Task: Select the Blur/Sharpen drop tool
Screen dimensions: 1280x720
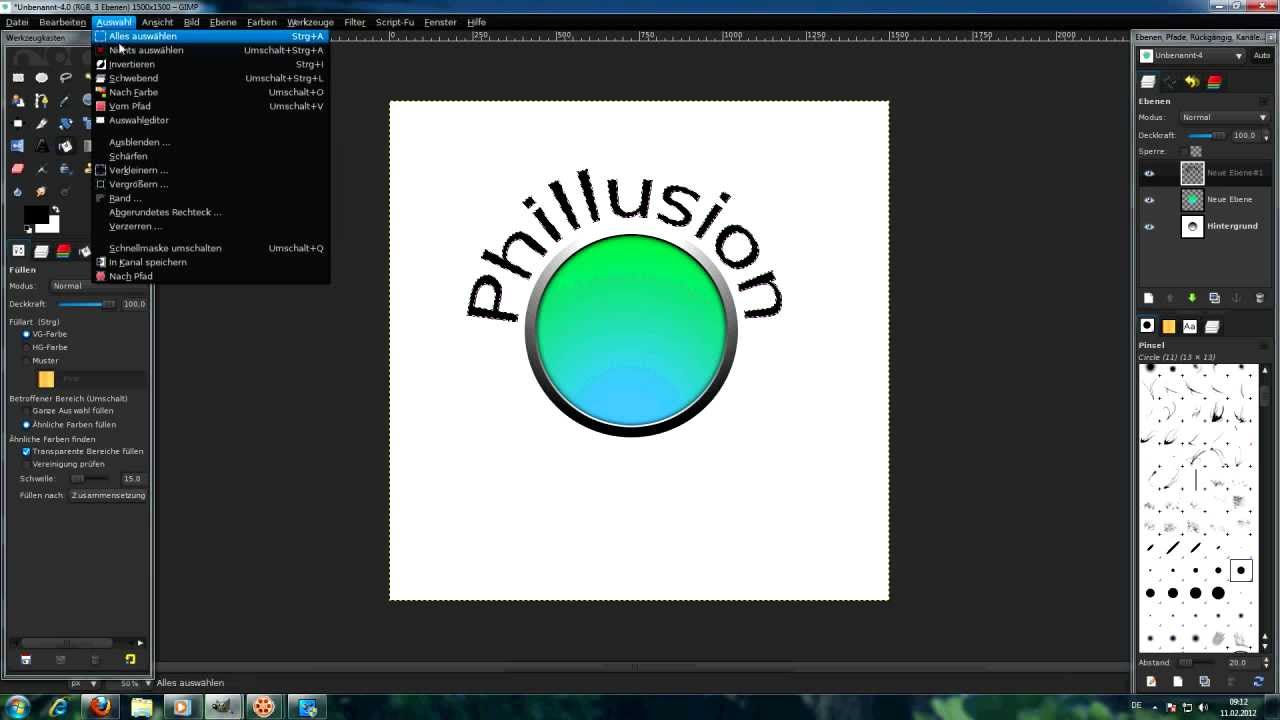Action: (18, 191)
